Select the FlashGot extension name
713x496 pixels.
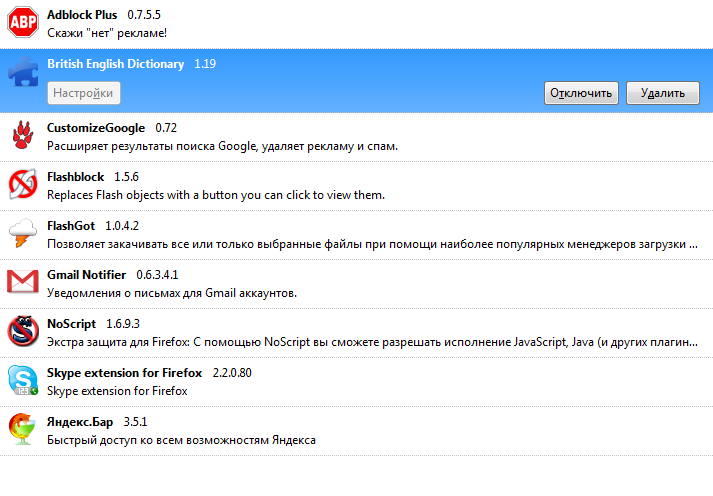click(71, 226)
